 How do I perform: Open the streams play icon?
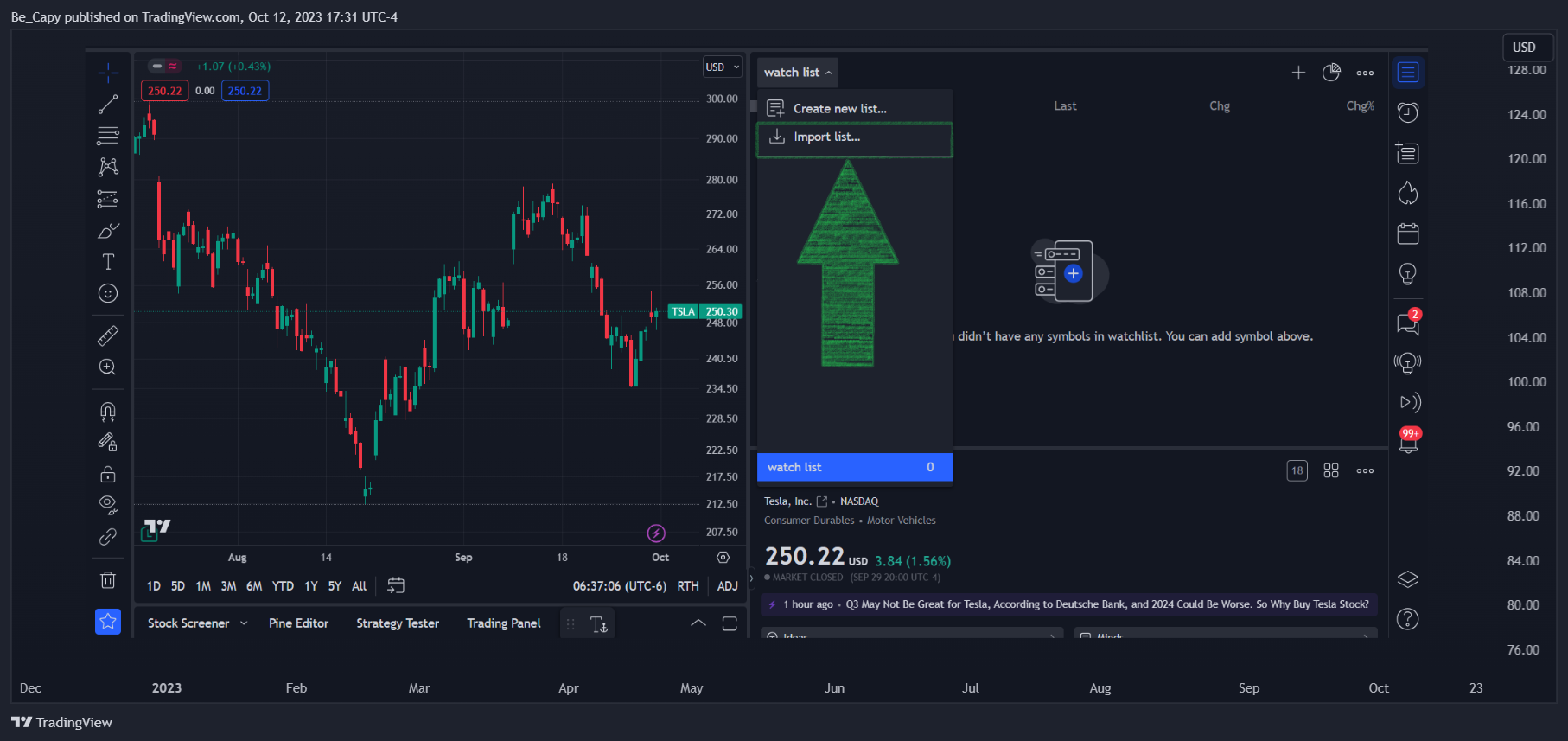coord(1410,402)
